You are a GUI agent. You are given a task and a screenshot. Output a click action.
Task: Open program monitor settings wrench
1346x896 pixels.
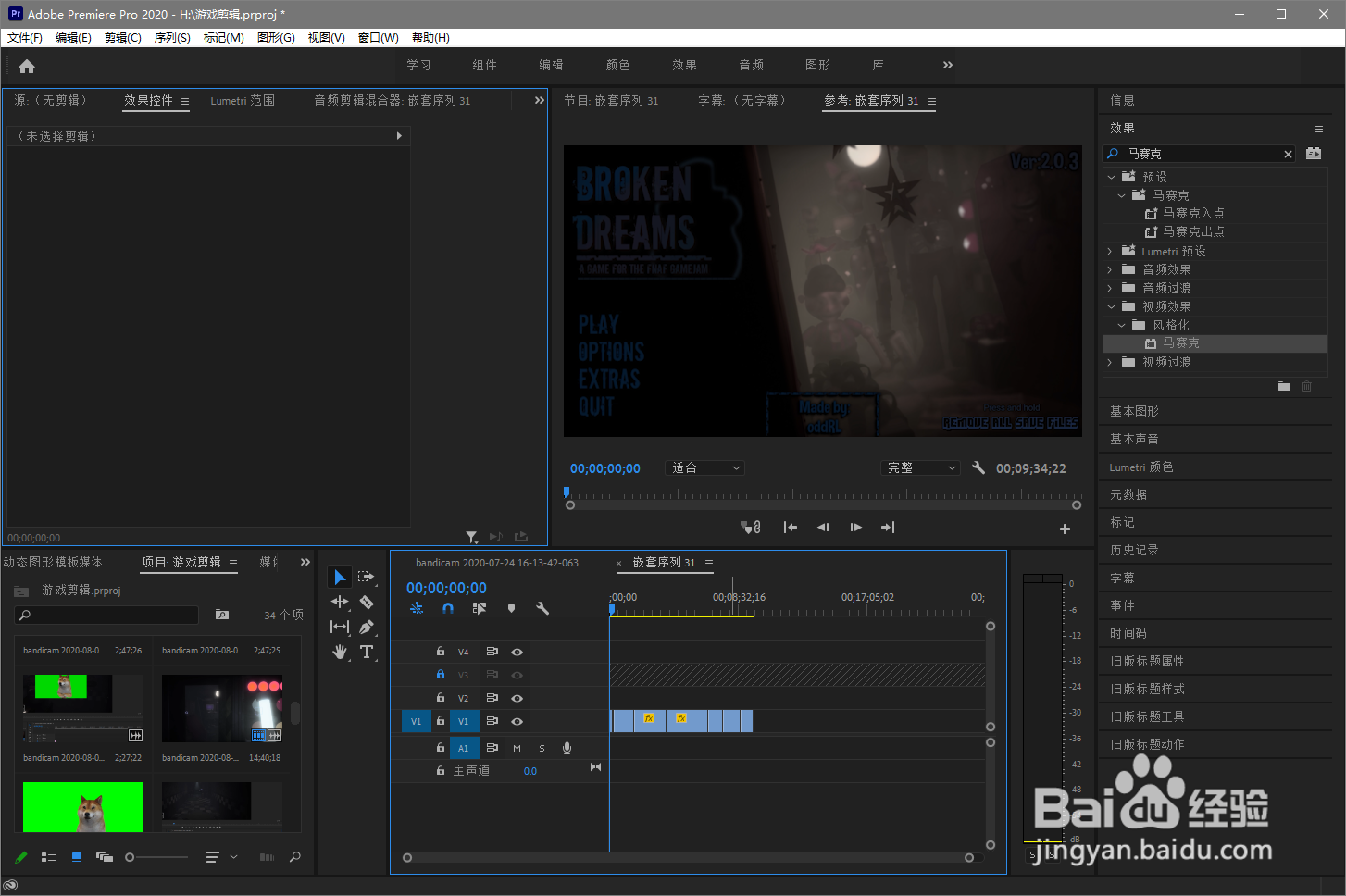978,467
